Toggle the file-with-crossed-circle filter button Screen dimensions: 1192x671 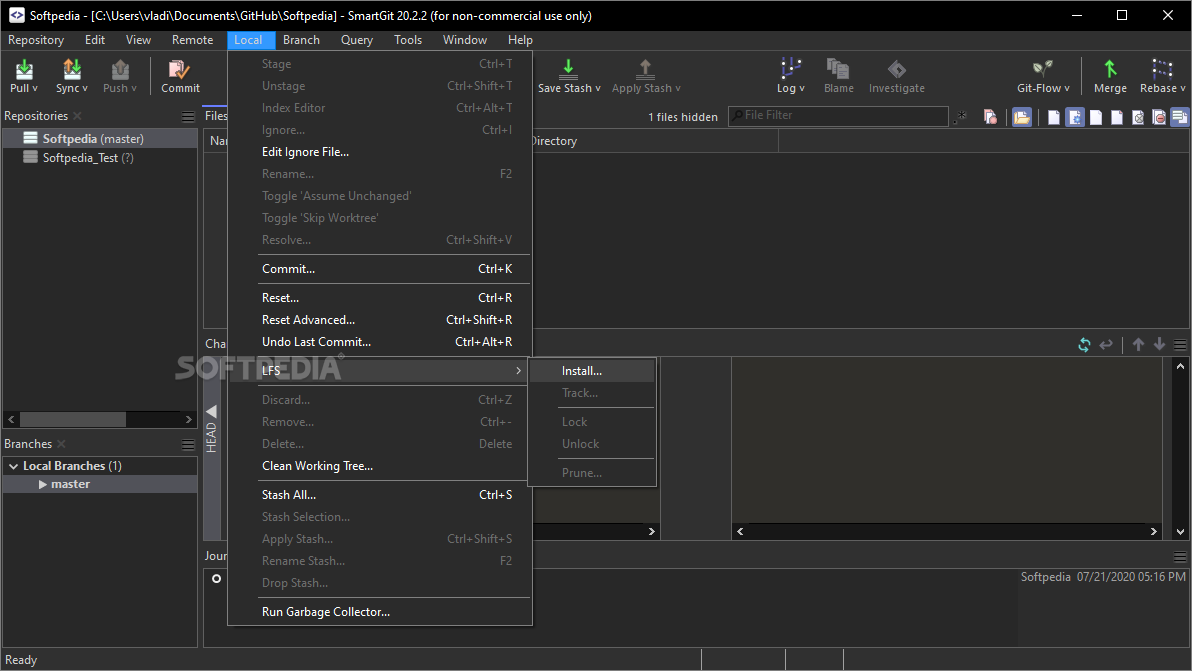1138,117
